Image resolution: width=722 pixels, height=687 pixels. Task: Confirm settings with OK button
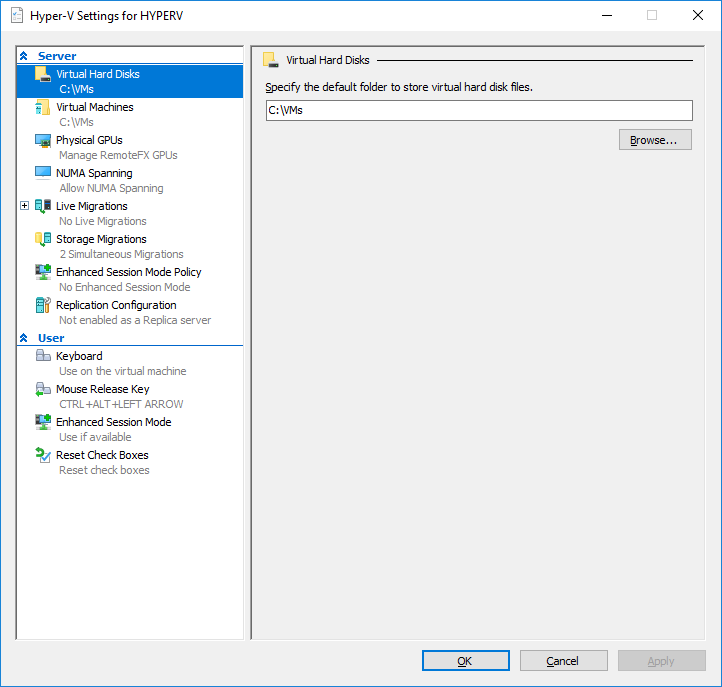coord(466,660)
